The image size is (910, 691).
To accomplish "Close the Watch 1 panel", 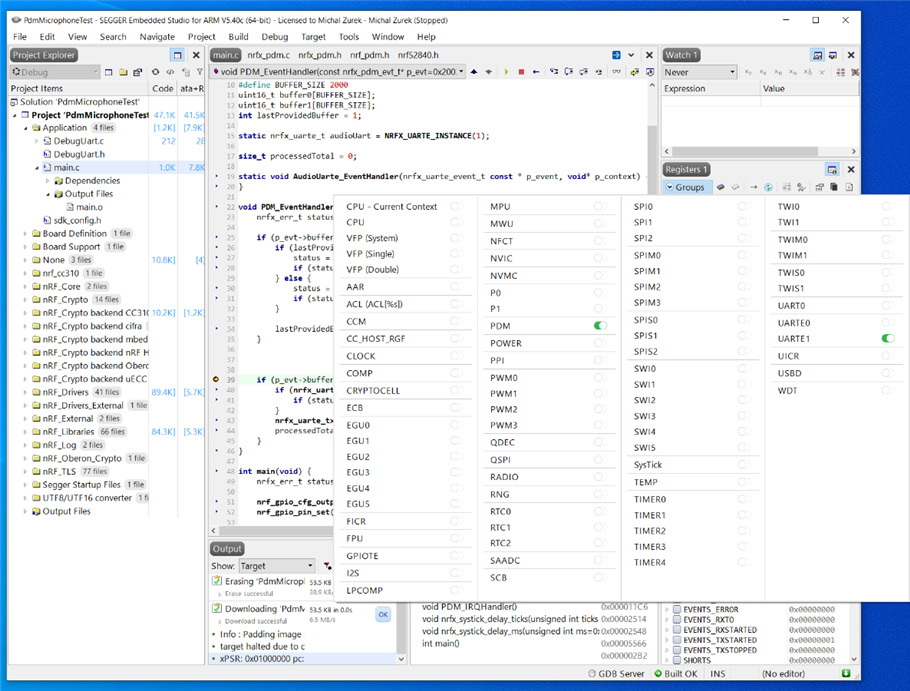I will 850,55.
